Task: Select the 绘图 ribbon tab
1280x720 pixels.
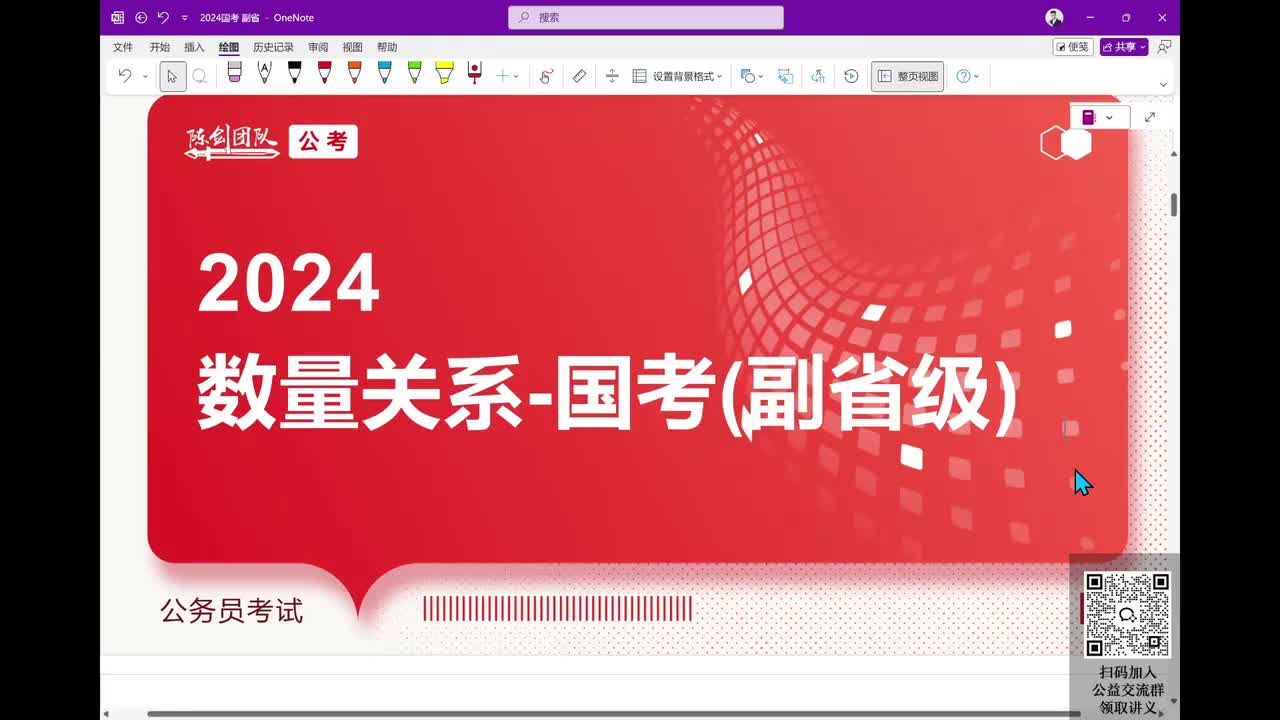Action: [229, 47]
